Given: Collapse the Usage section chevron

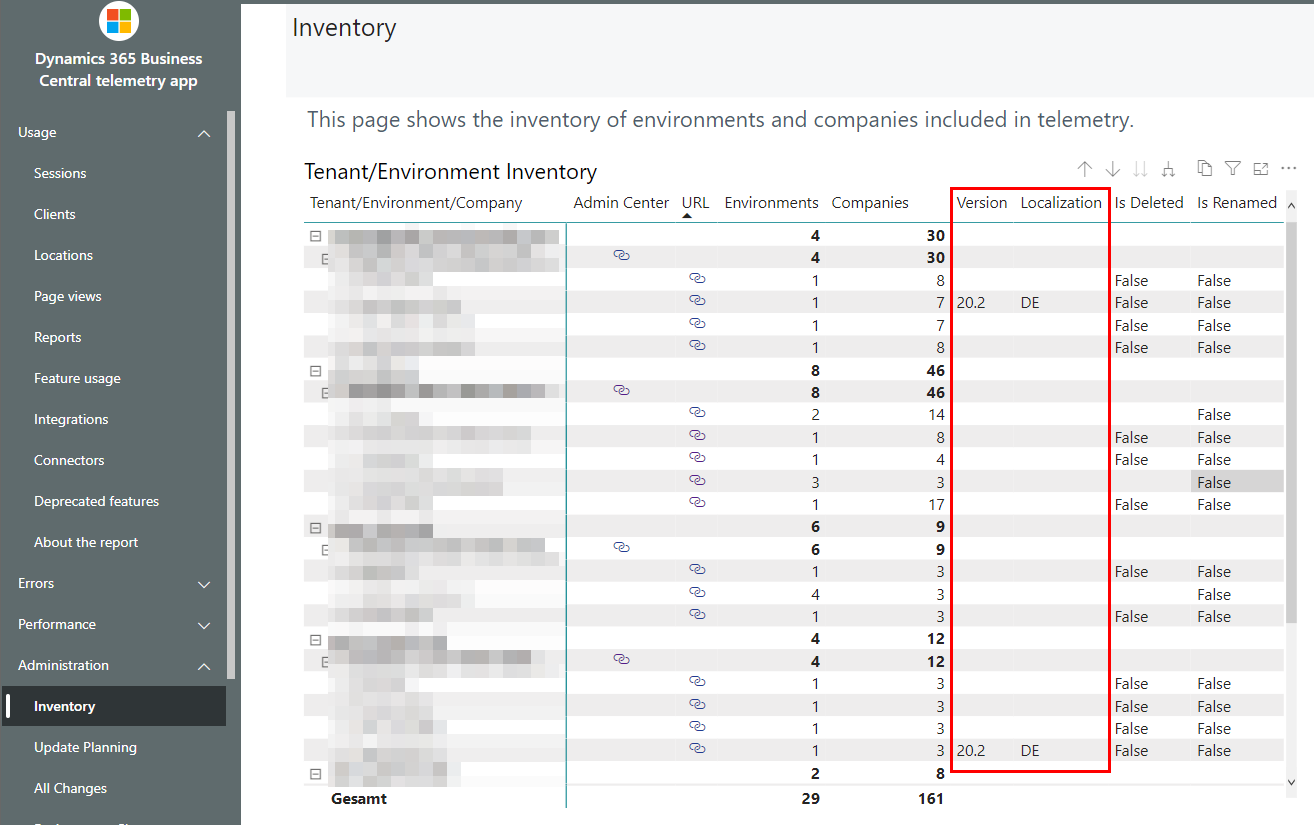Looking at the screenshot, I should pyautogui.click(x=204, y=132).
